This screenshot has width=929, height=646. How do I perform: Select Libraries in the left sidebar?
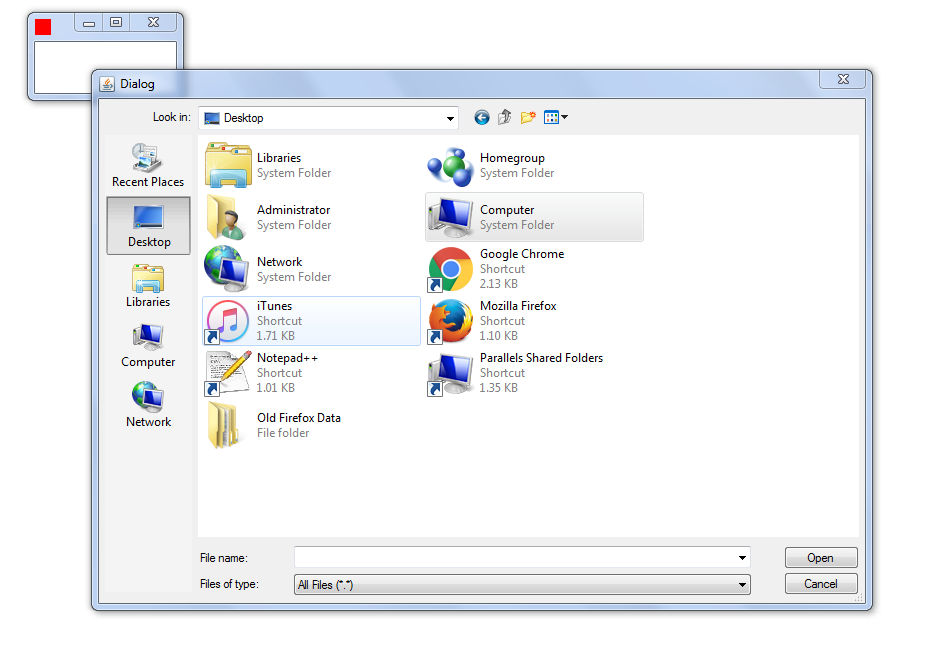(x=148, y=285)
